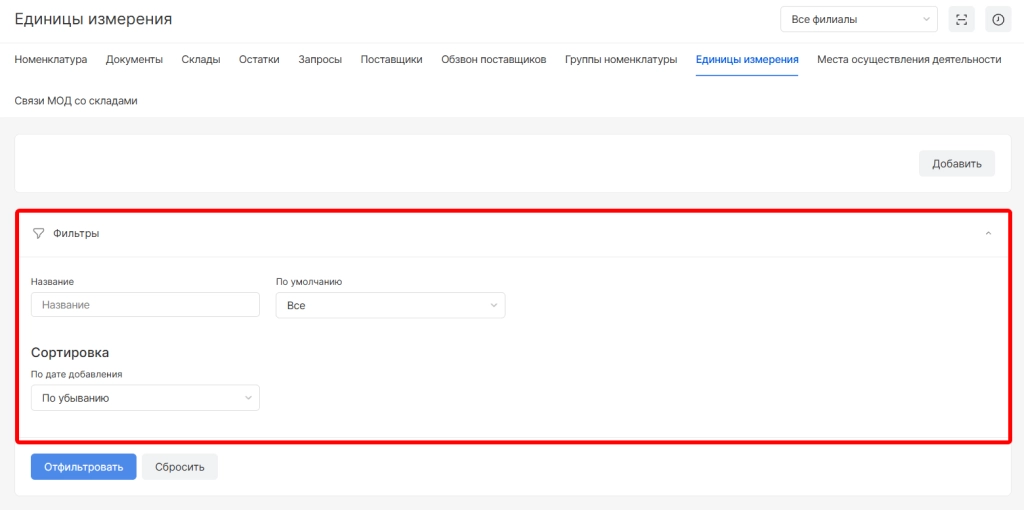The width and height of the screenshot is (1024, 510).
Task: Collapse the Фильтры panel with the chevron
Action: pyautogui.click(x=988, y=233)
